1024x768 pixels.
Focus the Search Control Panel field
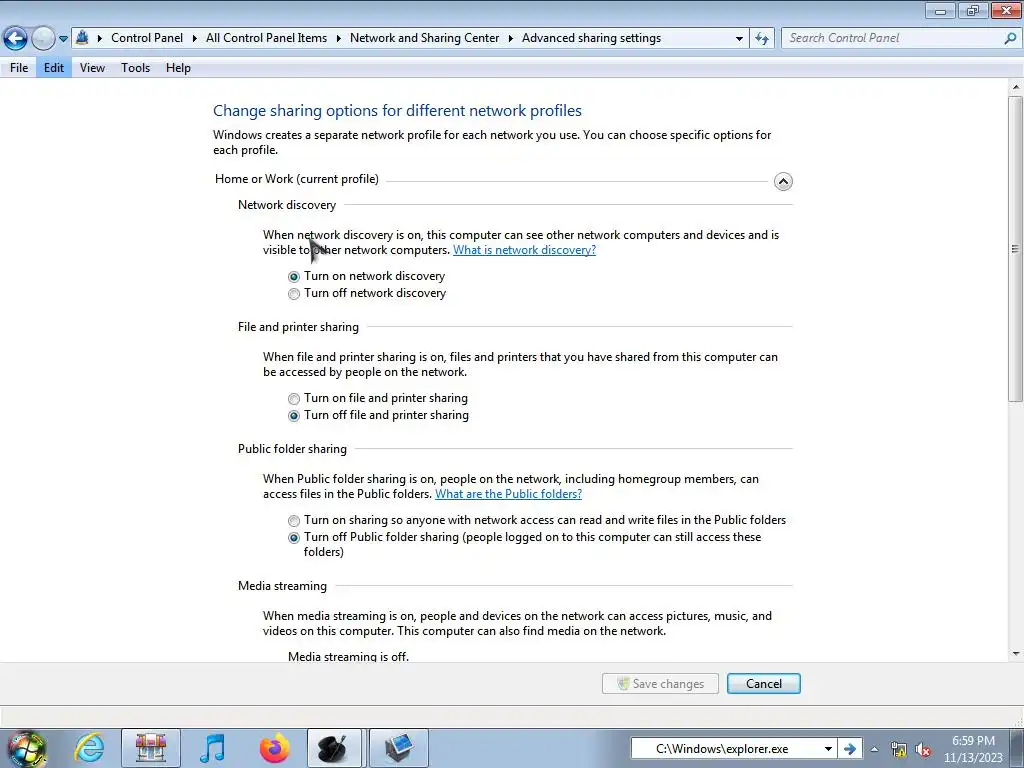[892, 38]
